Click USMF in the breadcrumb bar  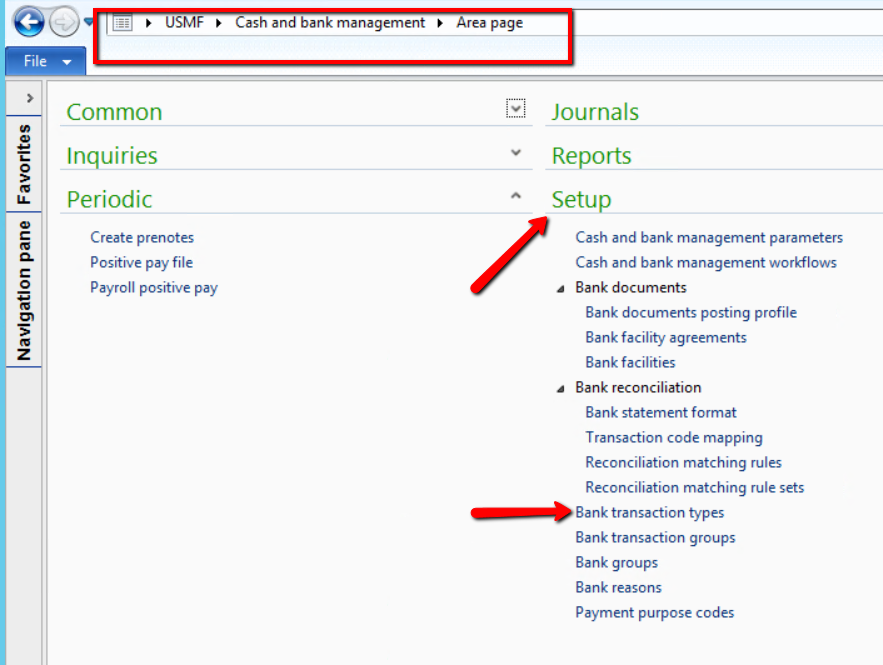[x=184, y=22]
